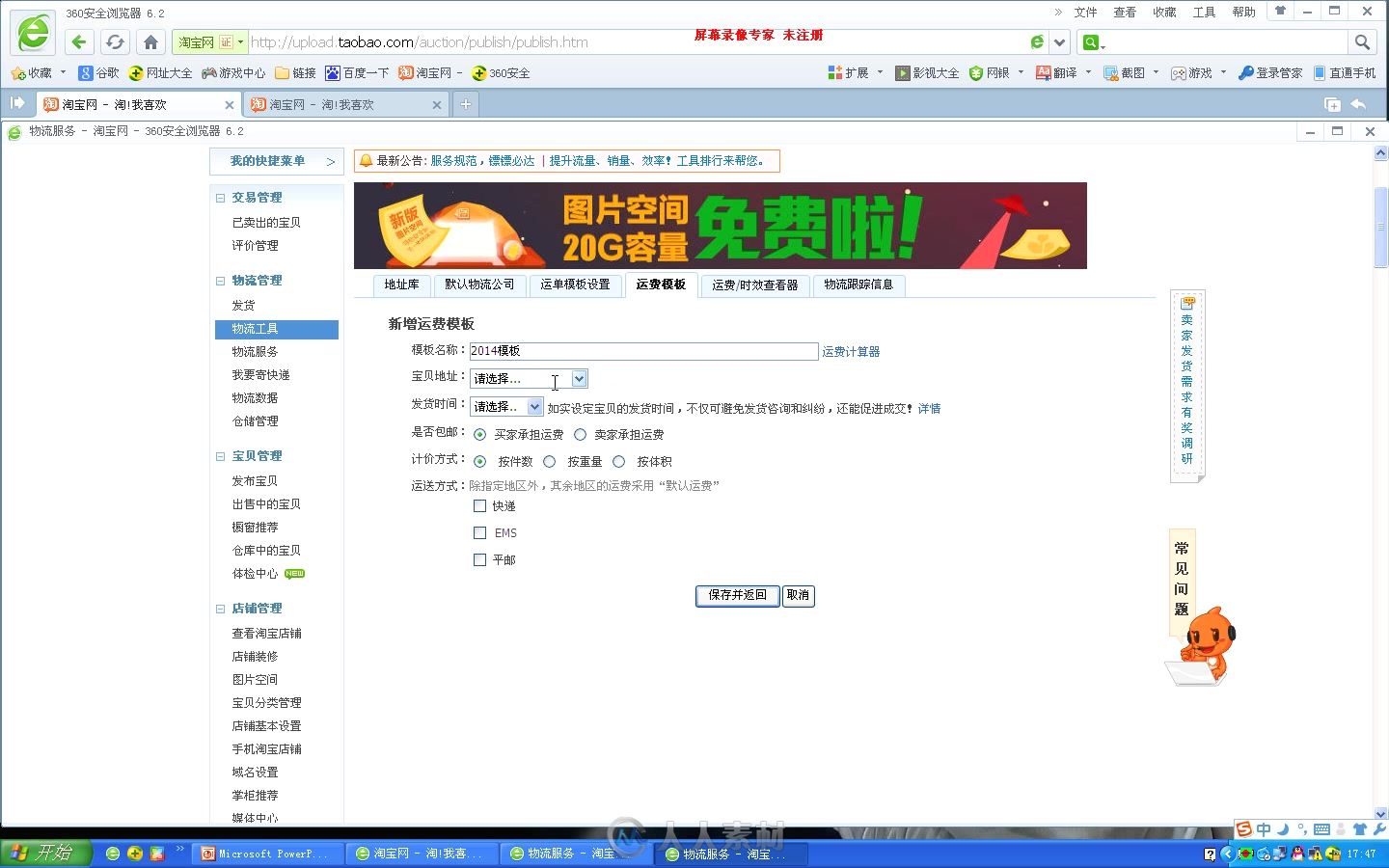
Task: Open 网址大全 bookmark
Action: coord(160,73)
